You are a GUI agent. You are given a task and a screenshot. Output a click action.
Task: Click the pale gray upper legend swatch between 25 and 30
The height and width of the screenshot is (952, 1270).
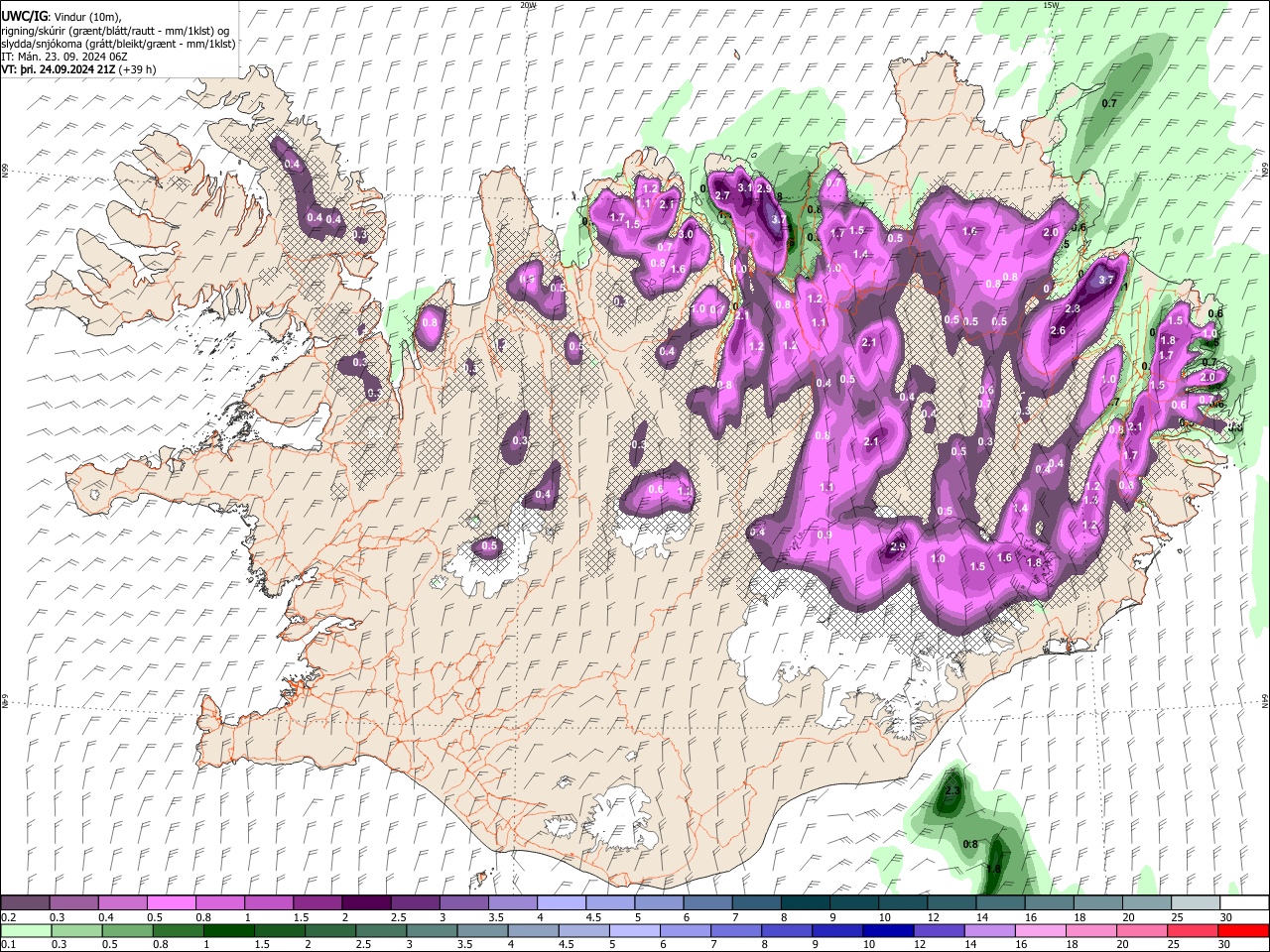coord(1196,903)
